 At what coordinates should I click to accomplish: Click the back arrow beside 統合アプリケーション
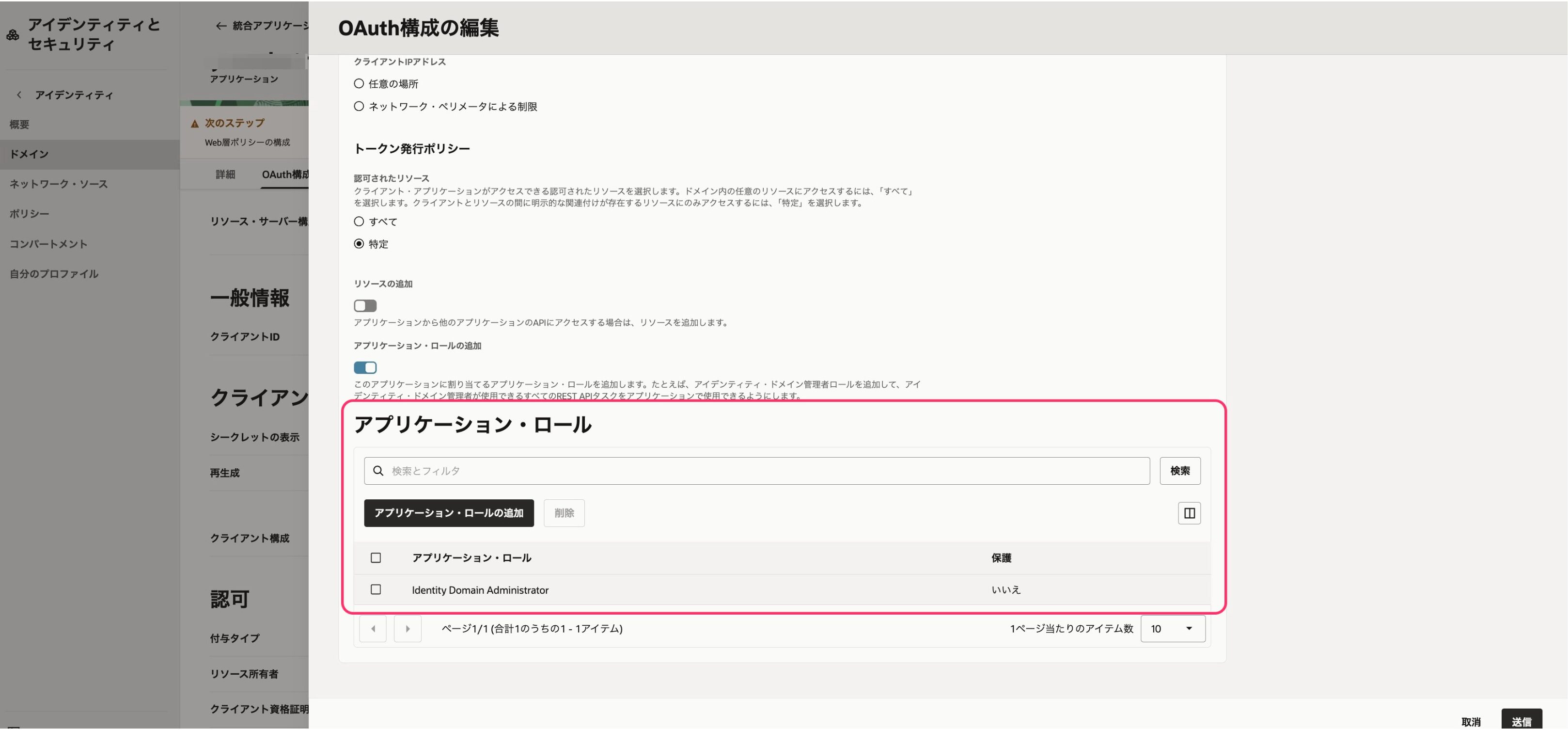click(220, 26)
